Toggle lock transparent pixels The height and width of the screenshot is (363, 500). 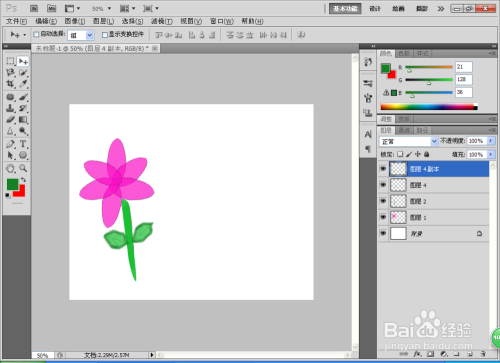[400, 154]
